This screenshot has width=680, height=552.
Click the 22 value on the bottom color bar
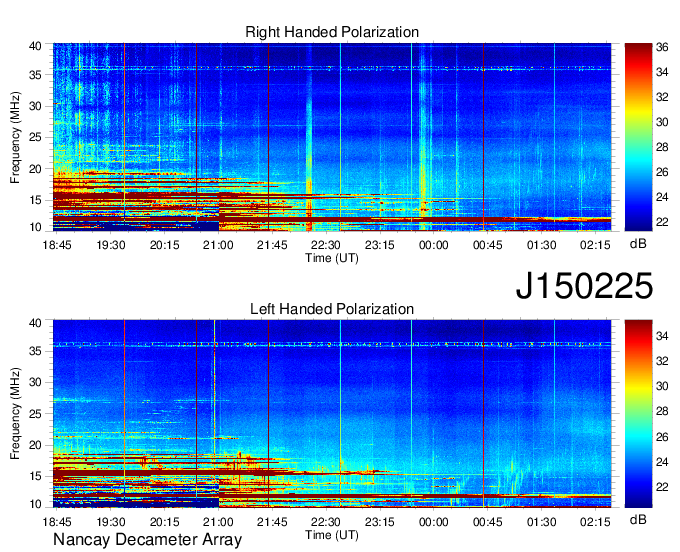[662, 487]
